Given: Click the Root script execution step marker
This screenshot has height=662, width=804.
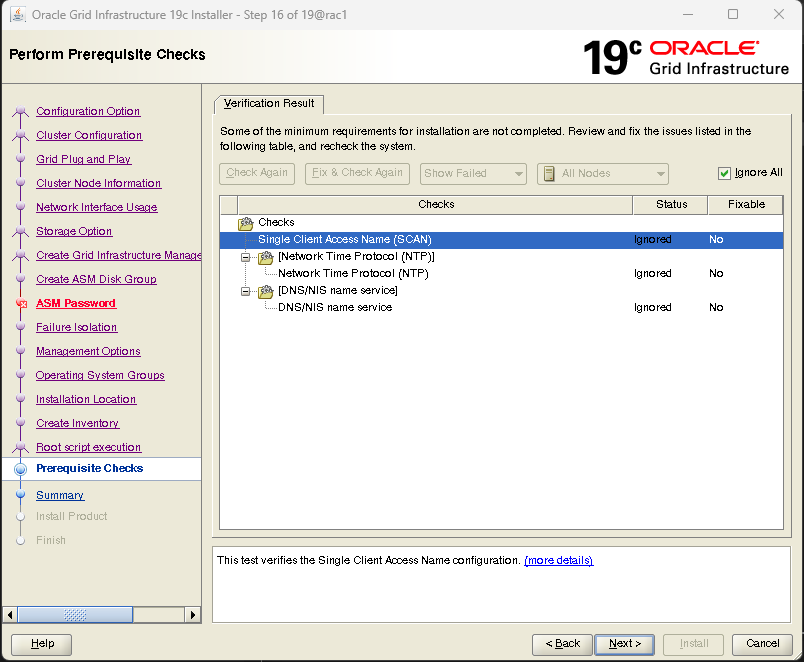Looking at the screenshot, I should tap(21, 447).
